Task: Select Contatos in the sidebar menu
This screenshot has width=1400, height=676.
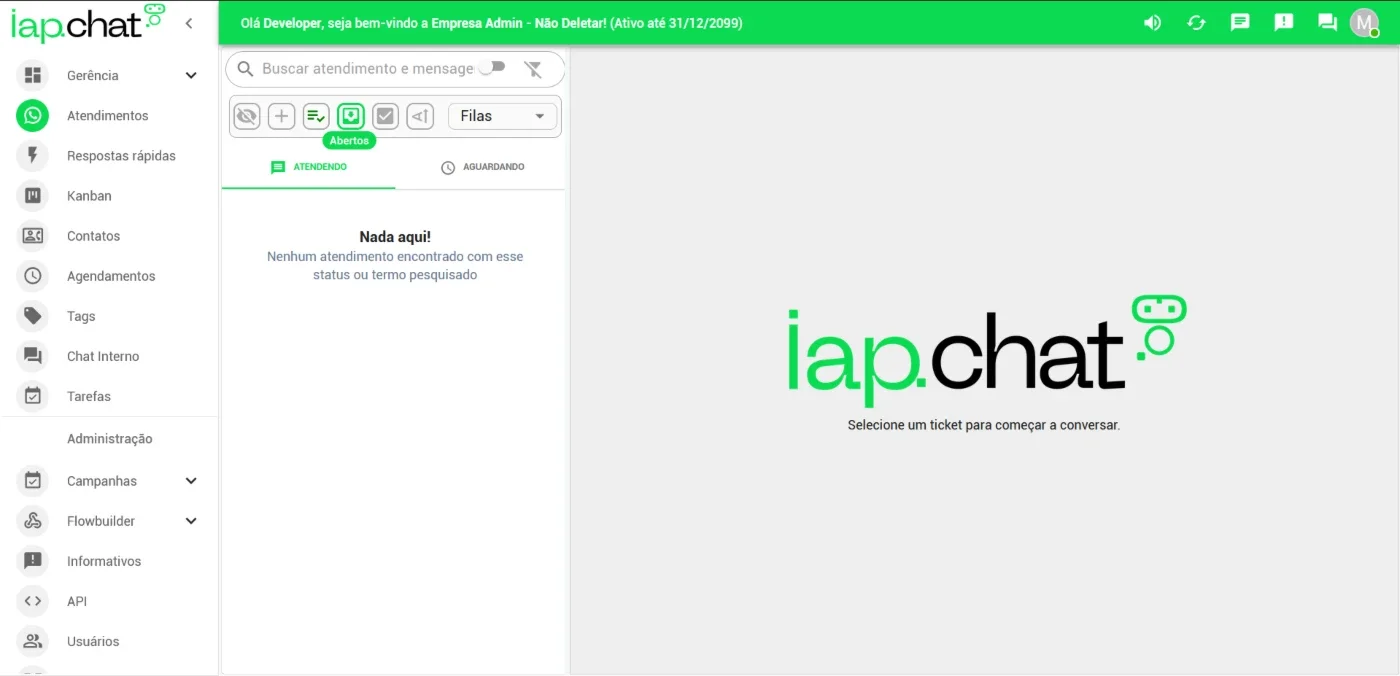Action: [93, 235]
